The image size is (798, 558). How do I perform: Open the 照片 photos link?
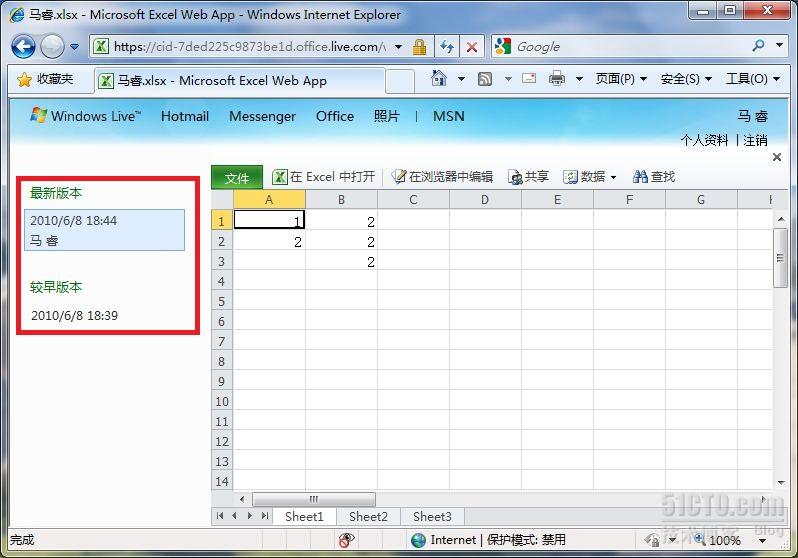click(386, 116)
